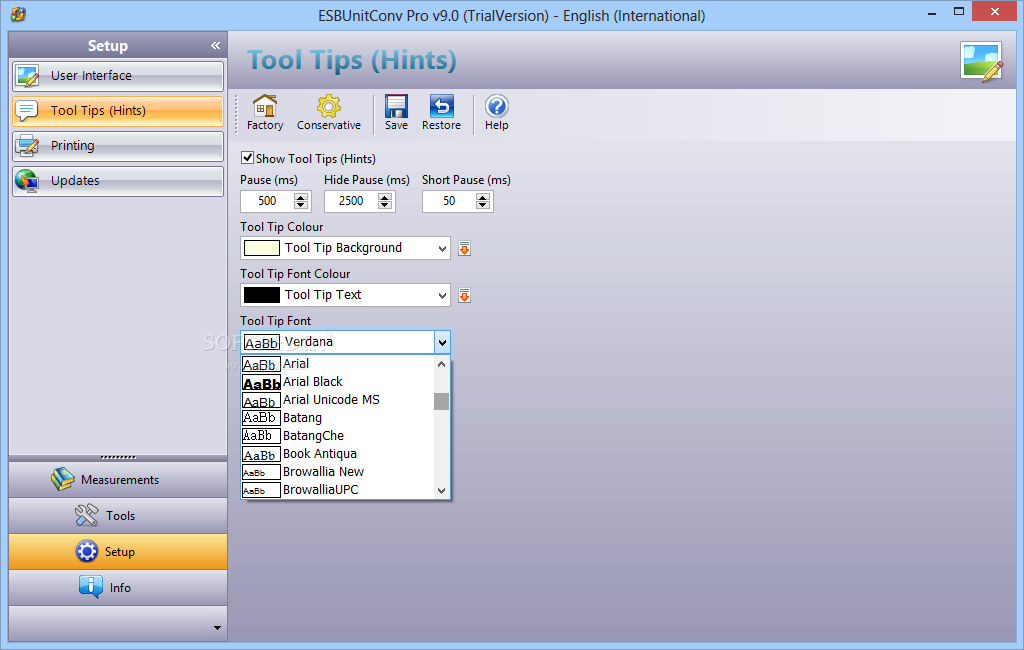Switch to the Measurements section
This screenshot has width=1024, height=650.
[118, 479]
